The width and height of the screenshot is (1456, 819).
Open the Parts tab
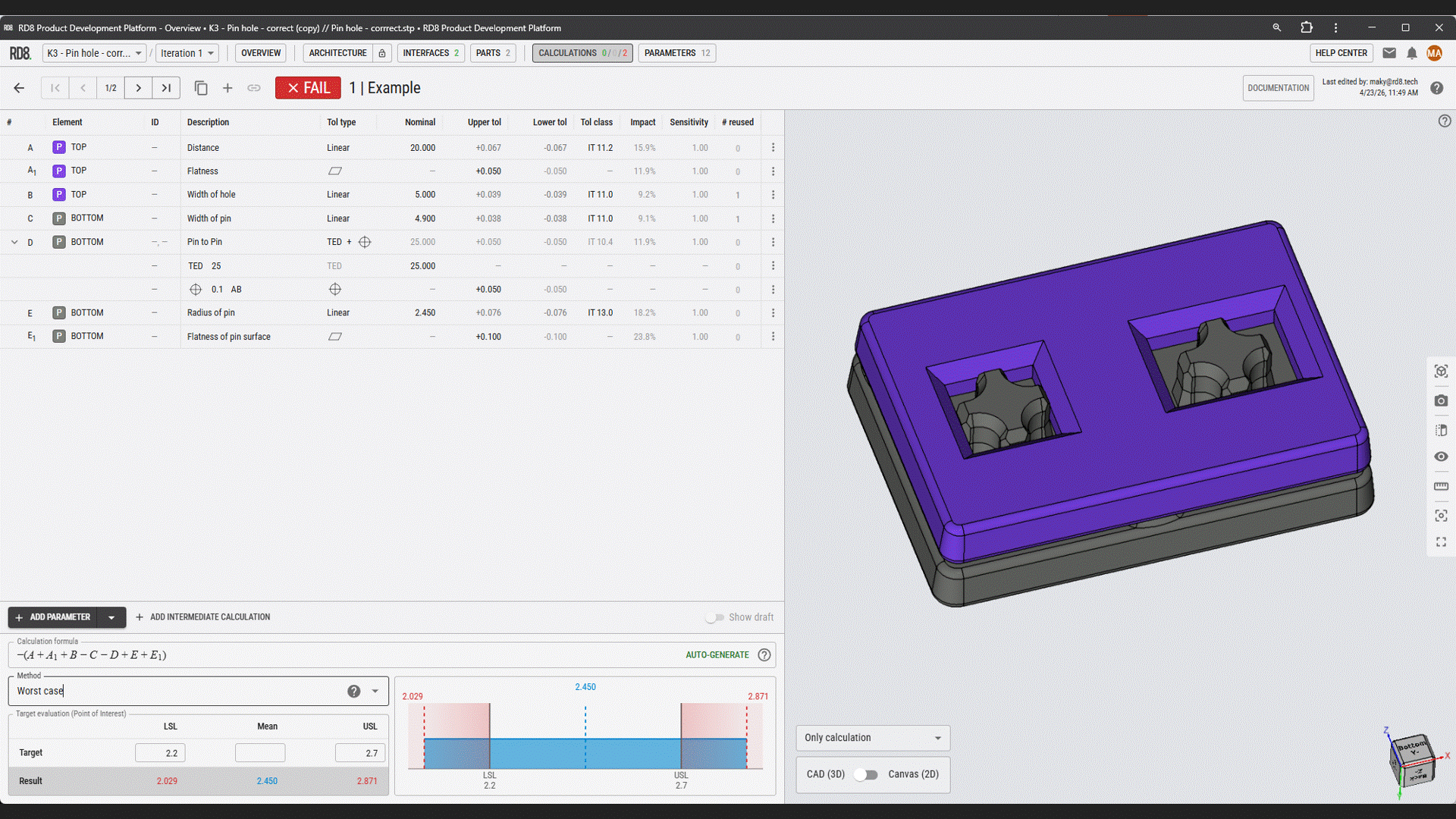pyautogui.click(x=493, y=53)
